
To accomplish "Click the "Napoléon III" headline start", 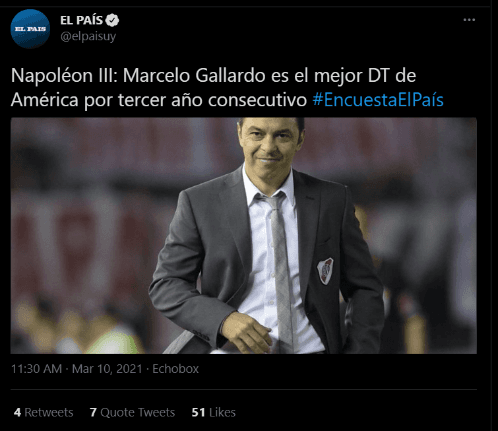I will [63, 76].
